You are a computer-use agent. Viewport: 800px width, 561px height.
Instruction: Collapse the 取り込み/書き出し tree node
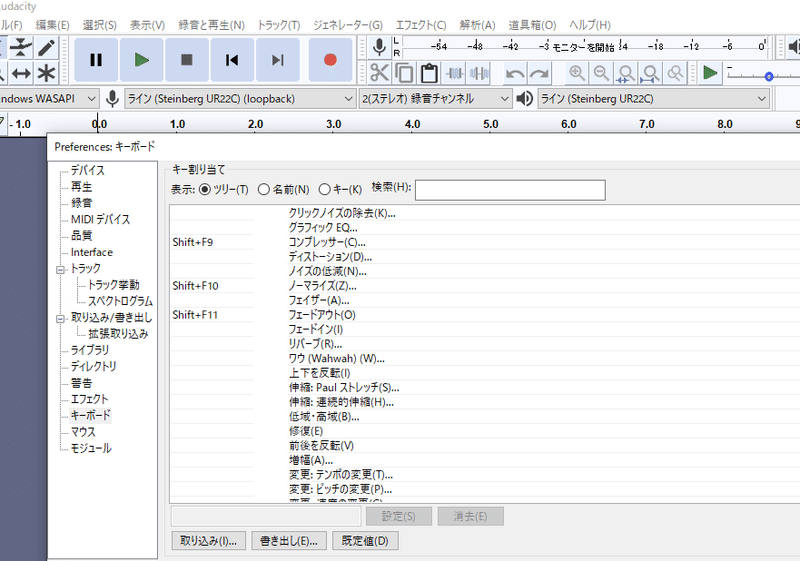pos(61,319)
